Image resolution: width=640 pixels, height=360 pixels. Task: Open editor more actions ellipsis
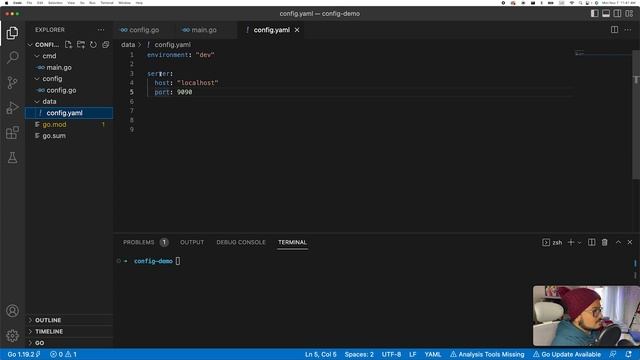click(628, 30)
